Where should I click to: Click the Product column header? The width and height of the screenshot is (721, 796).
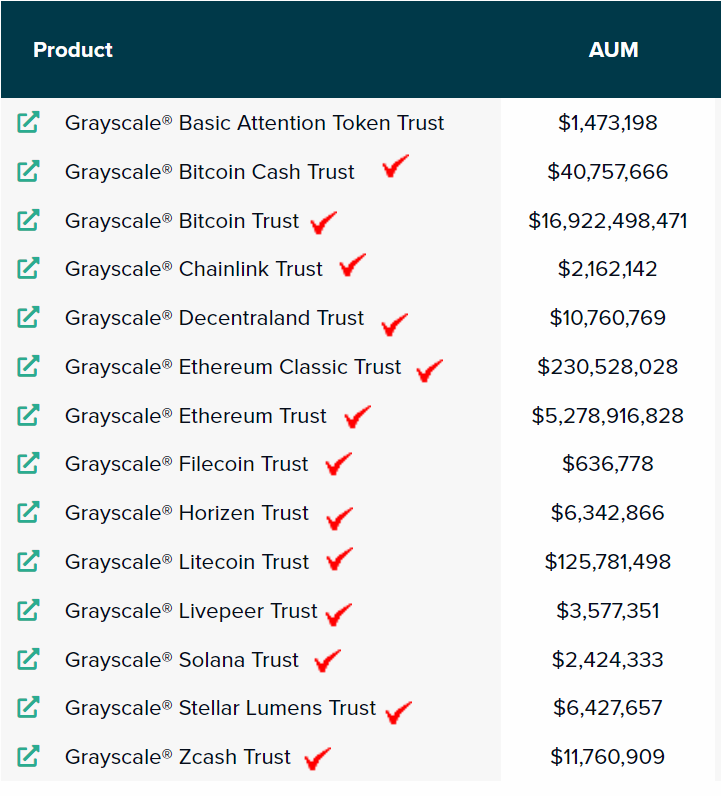(73, 50)
